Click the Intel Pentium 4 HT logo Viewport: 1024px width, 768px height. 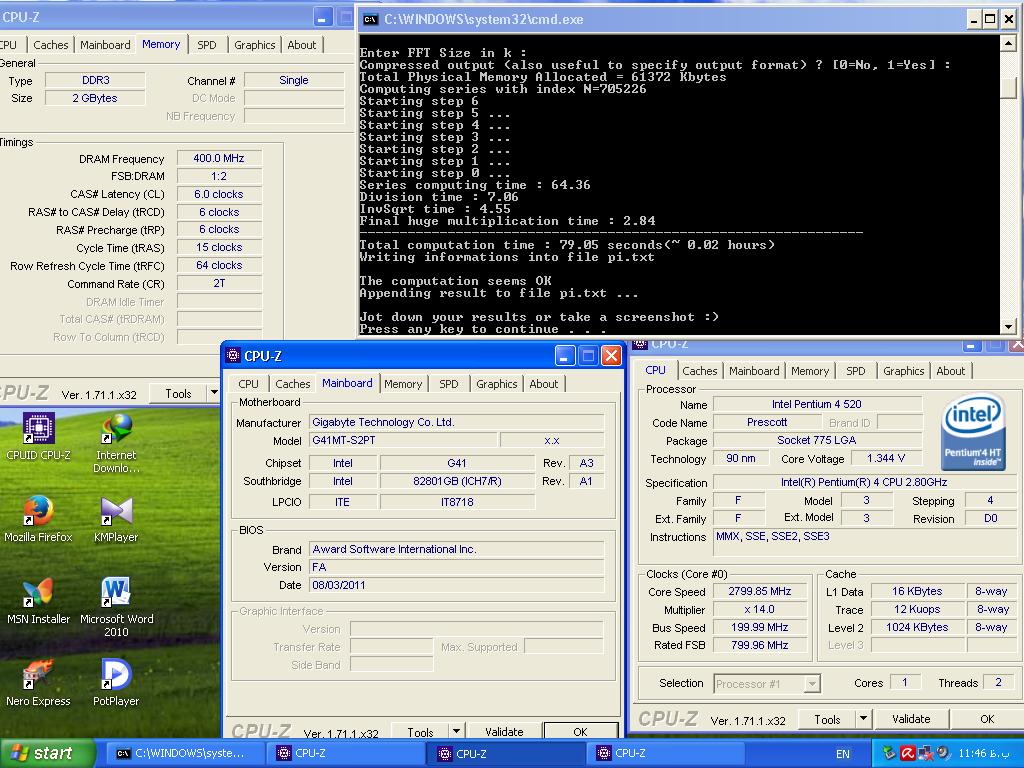coord(972,431)
